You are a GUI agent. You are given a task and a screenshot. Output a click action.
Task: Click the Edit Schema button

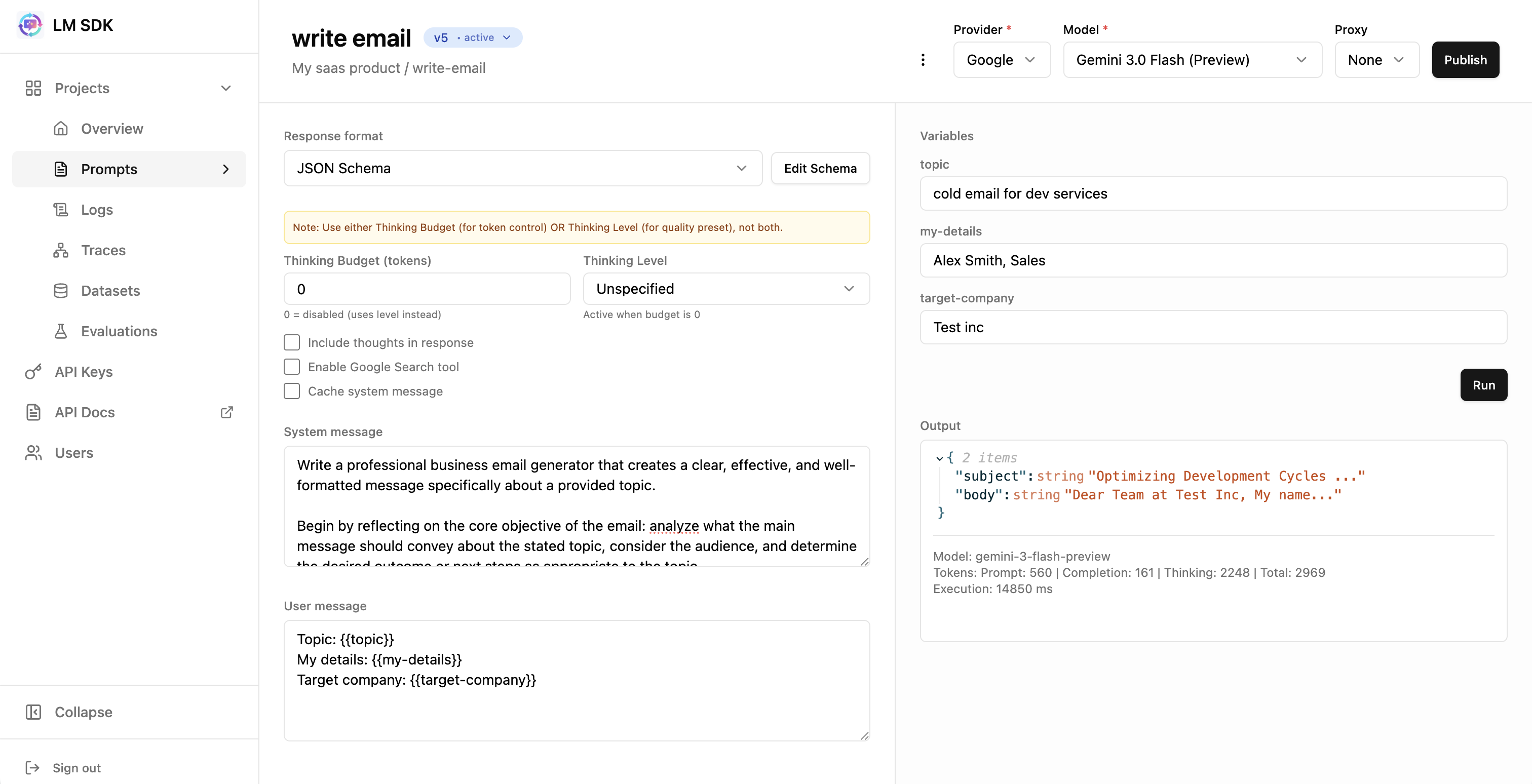[x=820, y=168]
